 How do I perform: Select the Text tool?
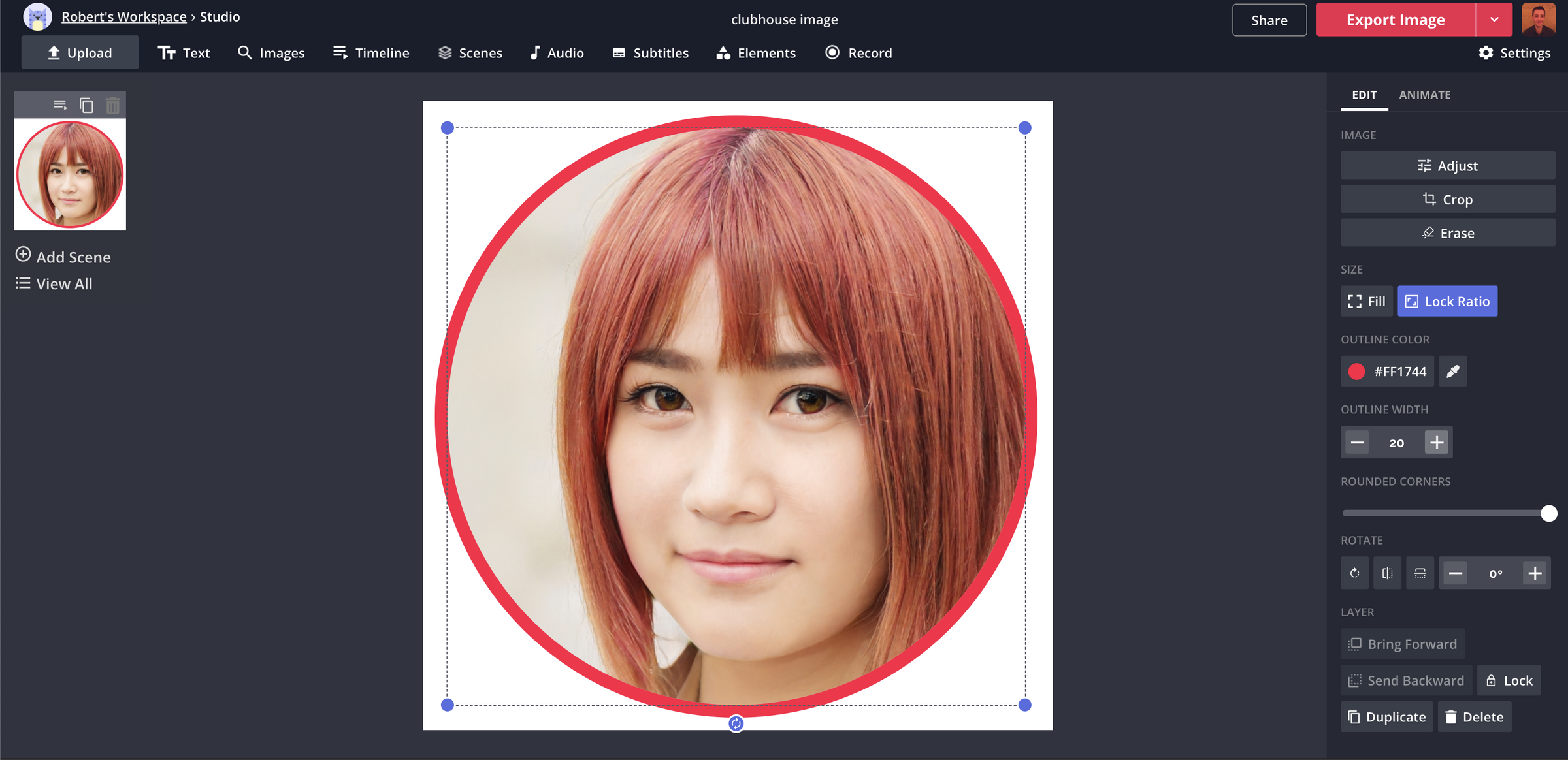point(185,52)
